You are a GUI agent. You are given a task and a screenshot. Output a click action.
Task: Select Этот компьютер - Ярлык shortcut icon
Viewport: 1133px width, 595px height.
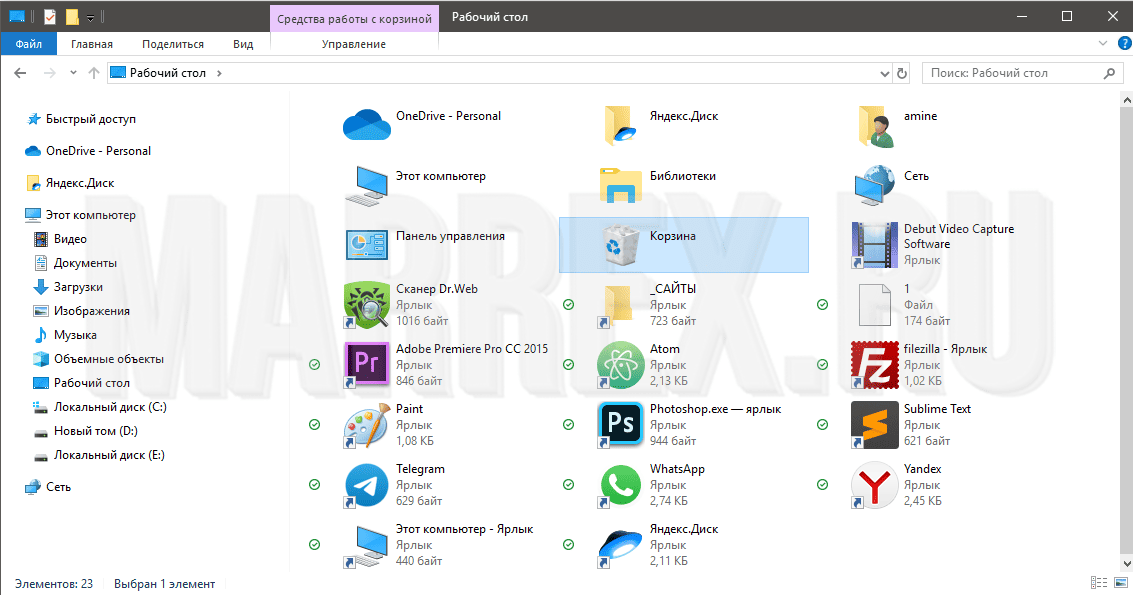pyautogui.click(x=367, y=545)
